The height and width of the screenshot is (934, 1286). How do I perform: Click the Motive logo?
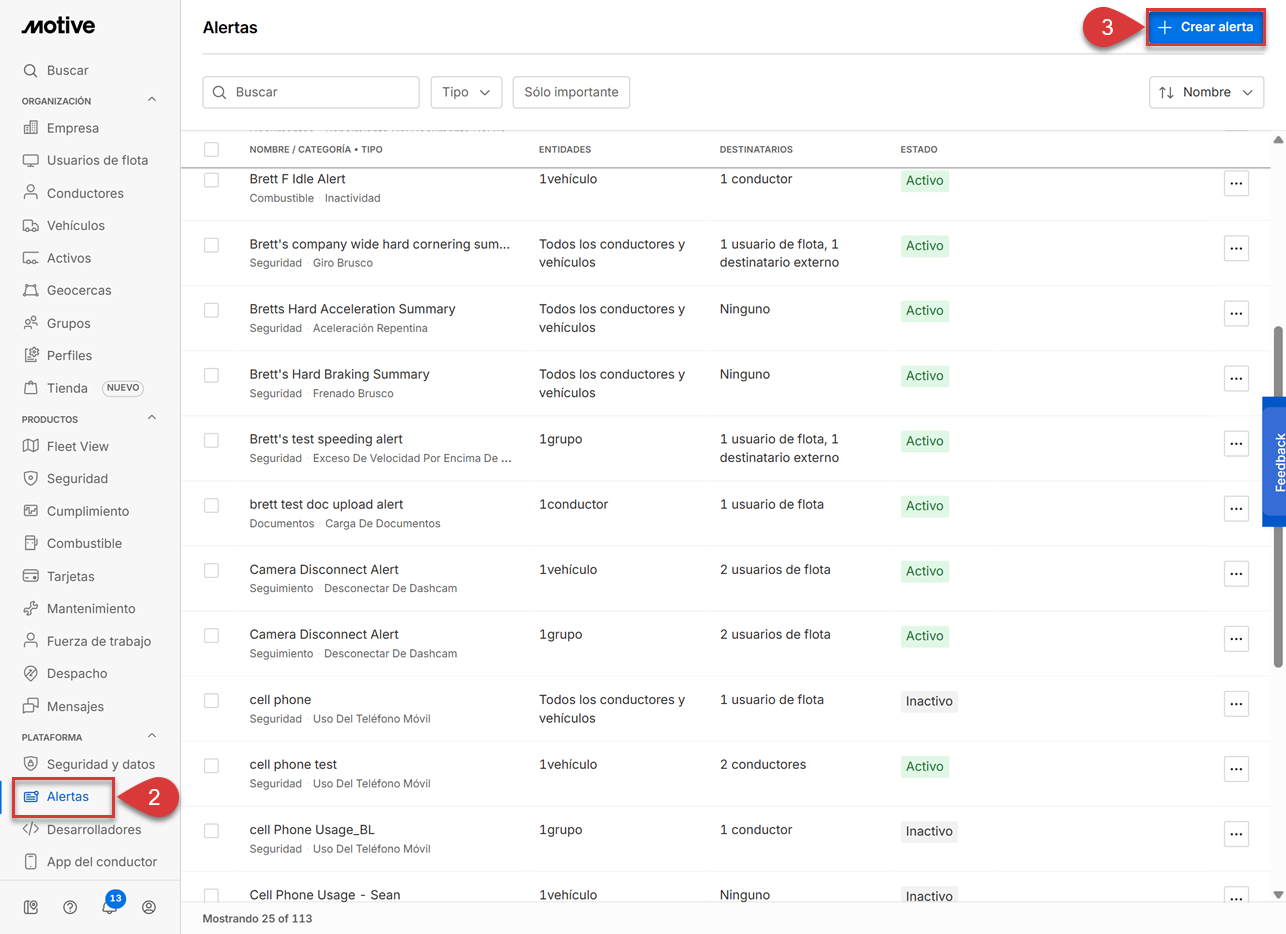click(x=58, y=26)
